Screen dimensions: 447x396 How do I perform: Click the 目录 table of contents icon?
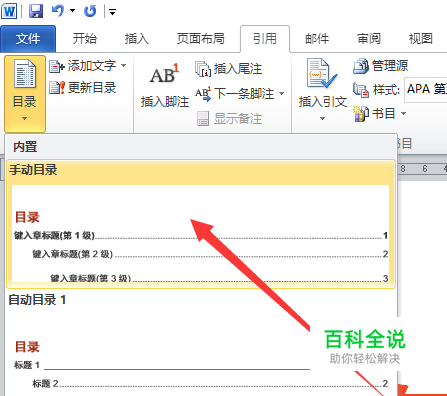pos(25,74)
